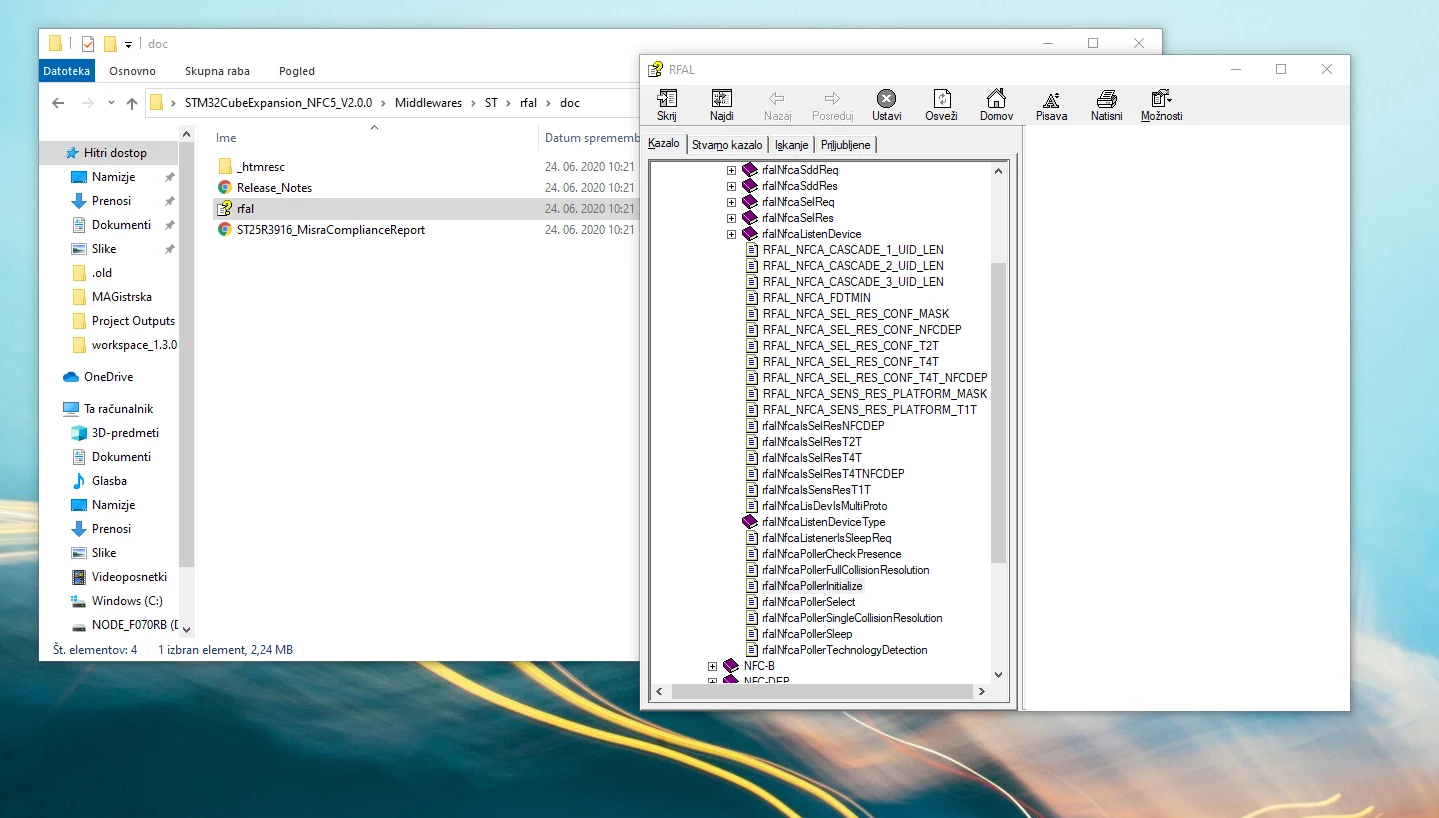Click the Middlewares breadcrumb in address bar
The width and height of the screenshot is (1439, 818).
coord(428,103)
